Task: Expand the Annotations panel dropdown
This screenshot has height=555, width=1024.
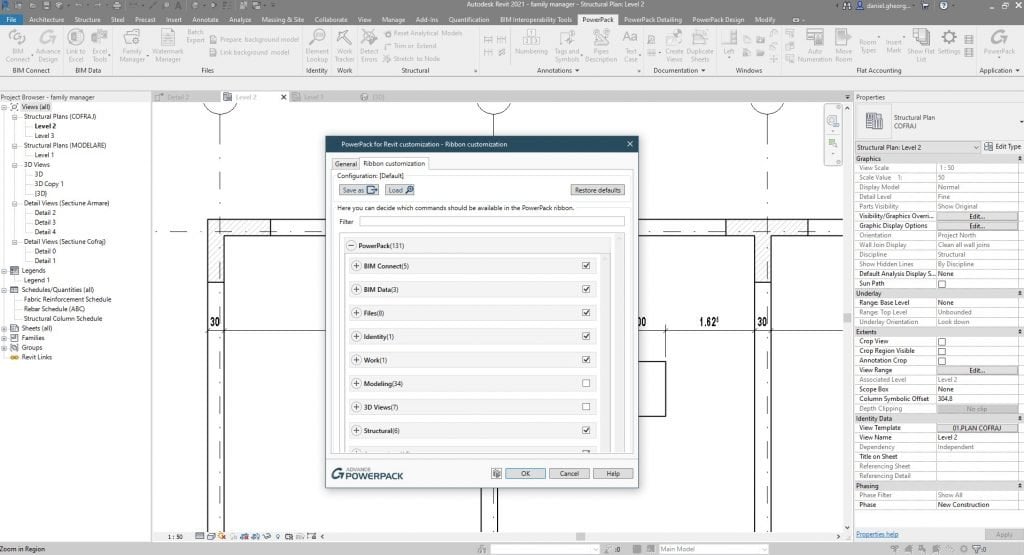Action: tap(558, 71)
